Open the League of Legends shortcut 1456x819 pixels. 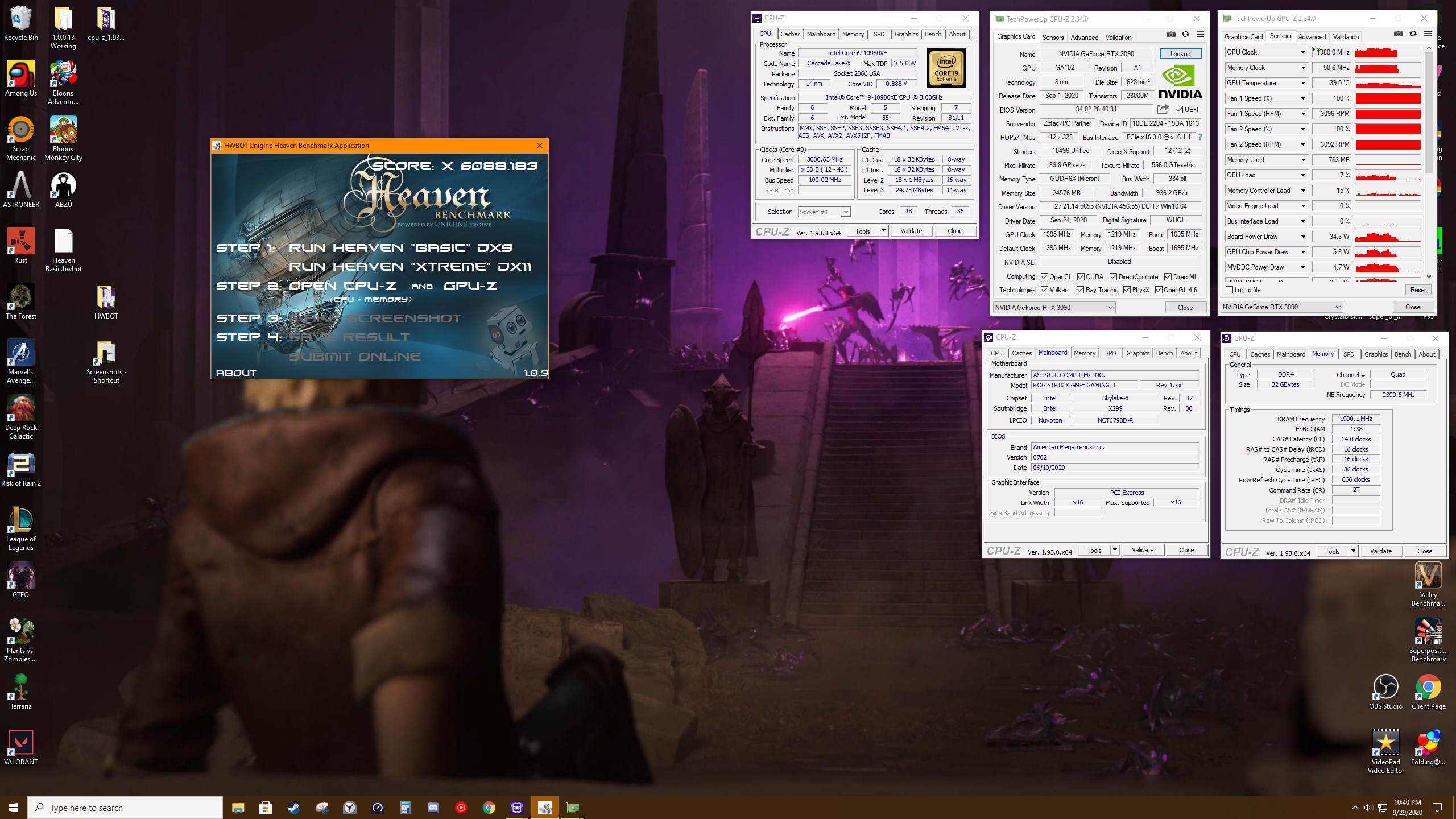coord(21,530)
